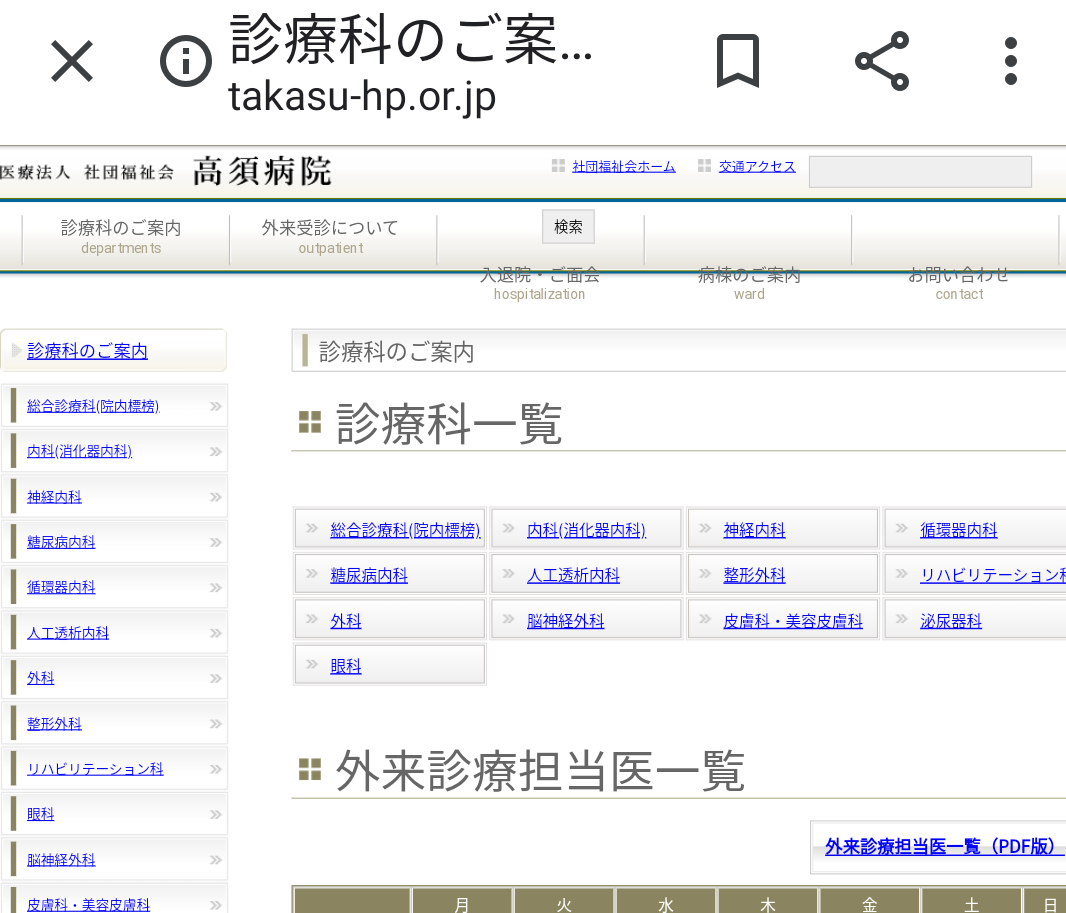Select 整形外科 in department grid
This screenshot has width=1066, height=913.
pos(754,575)
